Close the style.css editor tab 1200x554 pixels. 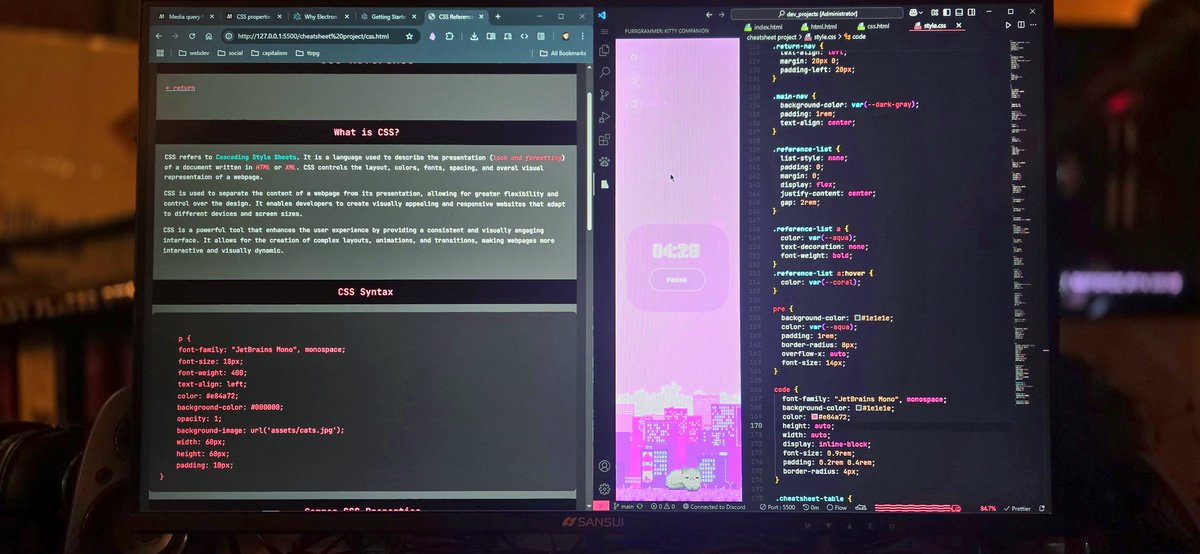961,26
